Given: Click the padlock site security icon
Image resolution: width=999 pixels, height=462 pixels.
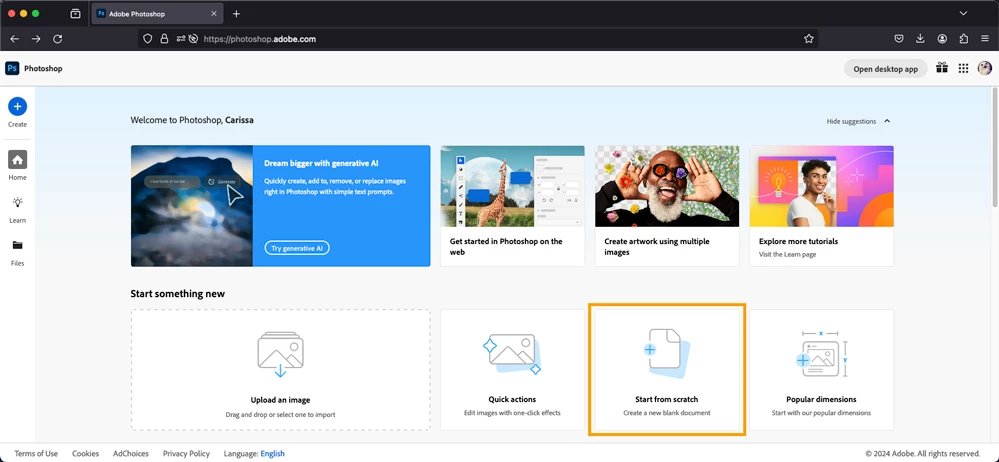Looking at the screenshot, I should (x=164, y=39).
